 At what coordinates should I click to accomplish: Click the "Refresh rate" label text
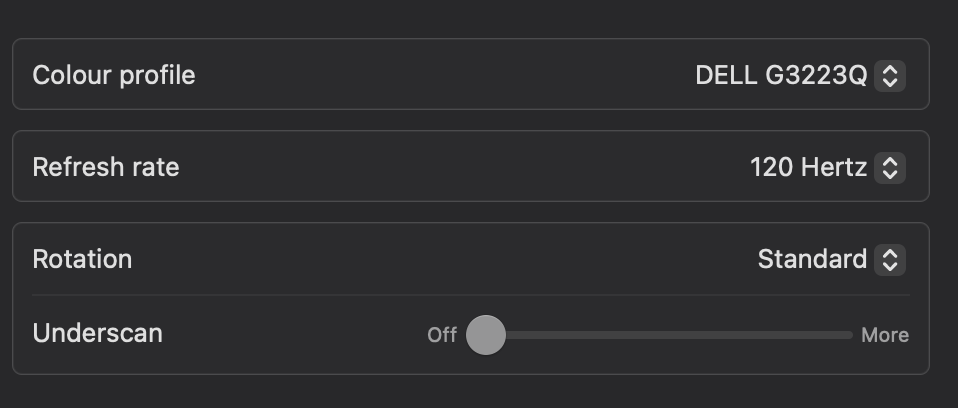106,167
